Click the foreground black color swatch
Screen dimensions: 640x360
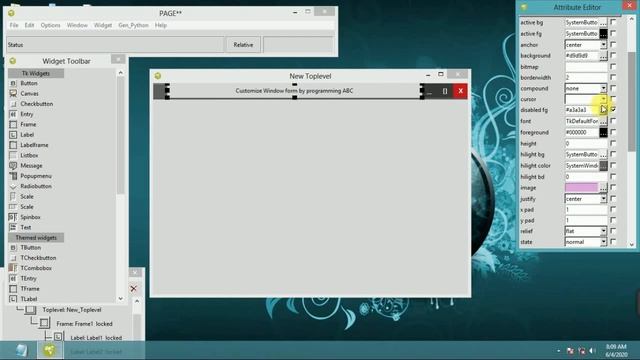(x=603, y=132)
